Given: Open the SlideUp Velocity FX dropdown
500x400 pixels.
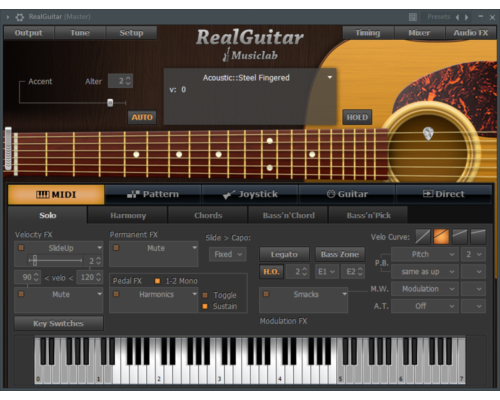Looking at the screenshot, I should click(99, 248).
